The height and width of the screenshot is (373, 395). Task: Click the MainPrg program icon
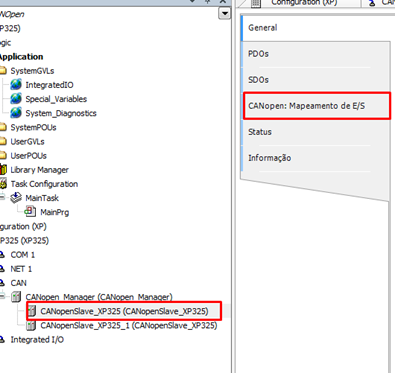[x=30, y=212]
